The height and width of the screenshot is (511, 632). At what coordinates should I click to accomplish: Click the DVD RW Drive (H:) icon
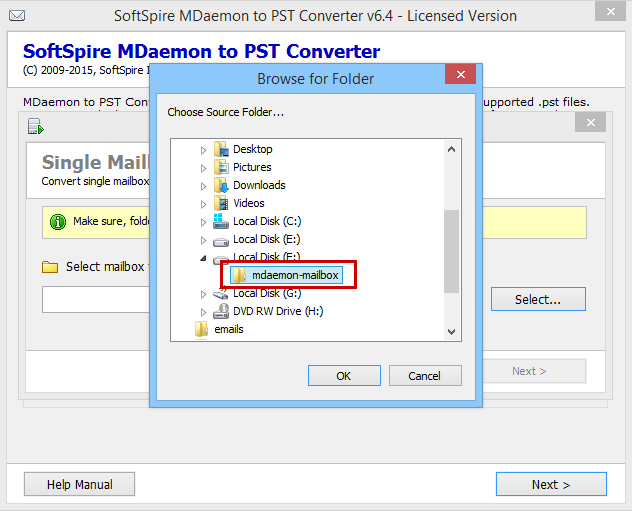[x=221, y=311]
